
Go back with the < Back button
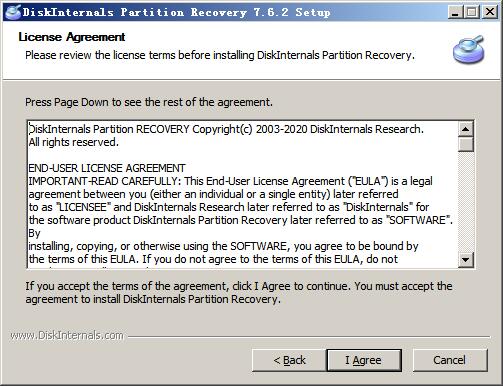289,360
